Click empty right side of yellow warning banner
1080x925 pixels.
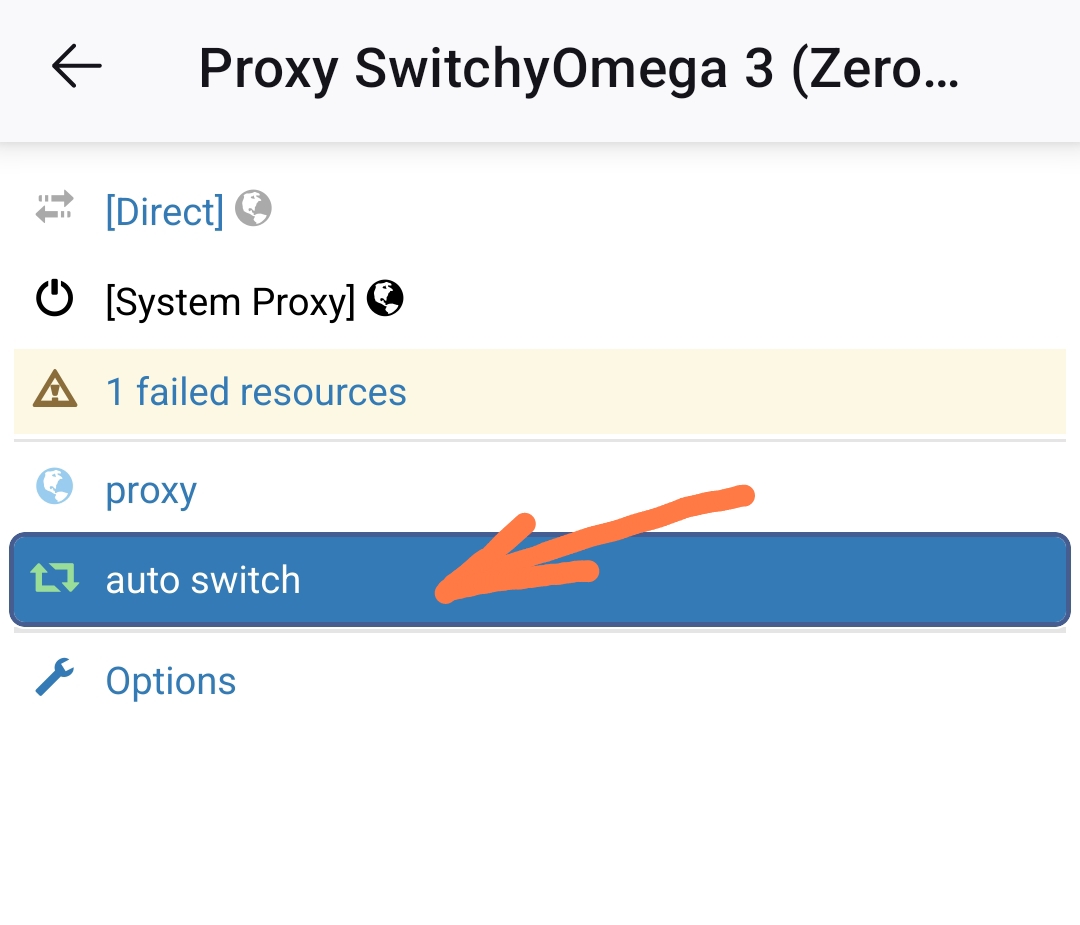[x=800, y=392]
